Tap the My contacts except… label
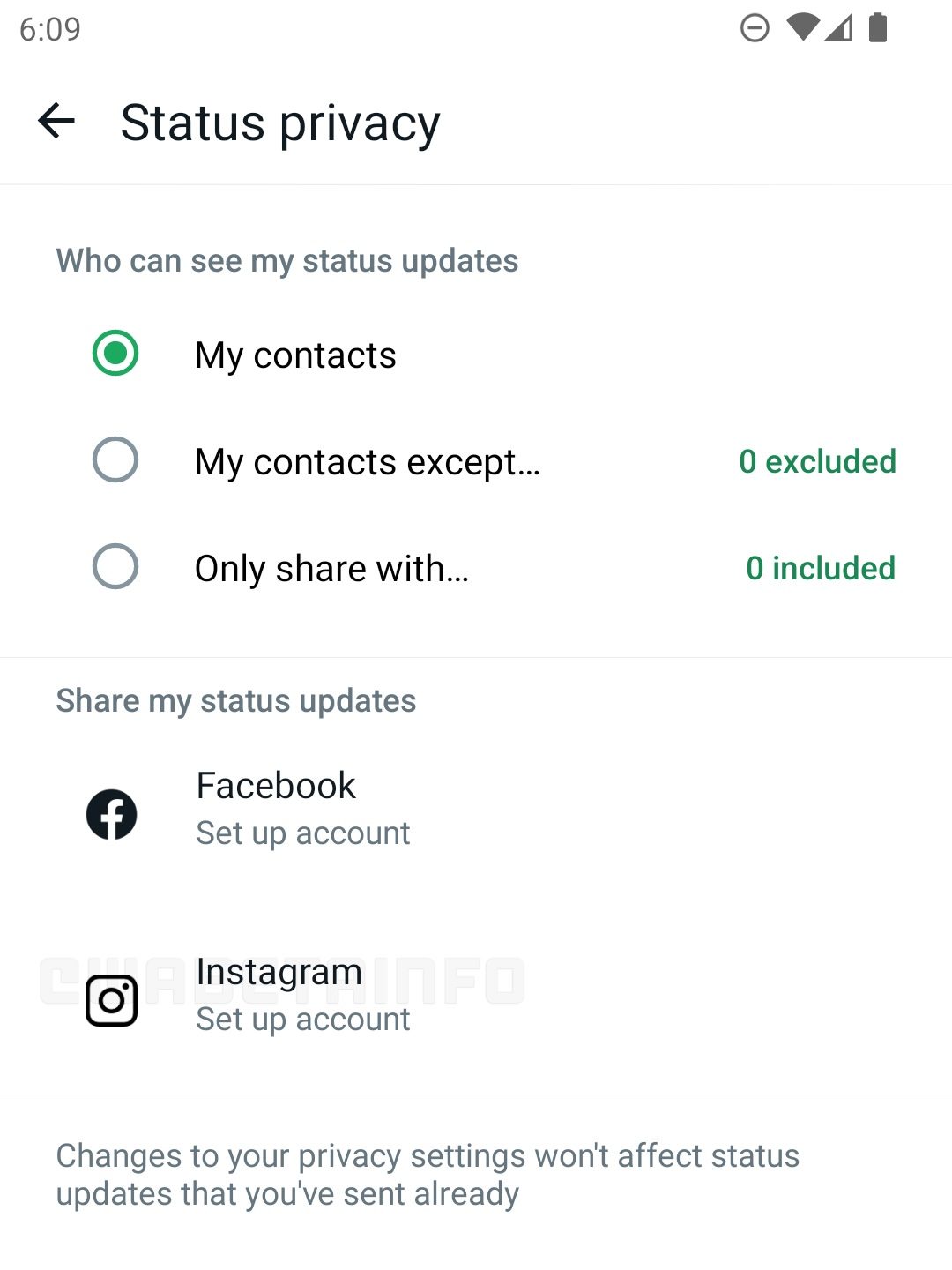 368,462
